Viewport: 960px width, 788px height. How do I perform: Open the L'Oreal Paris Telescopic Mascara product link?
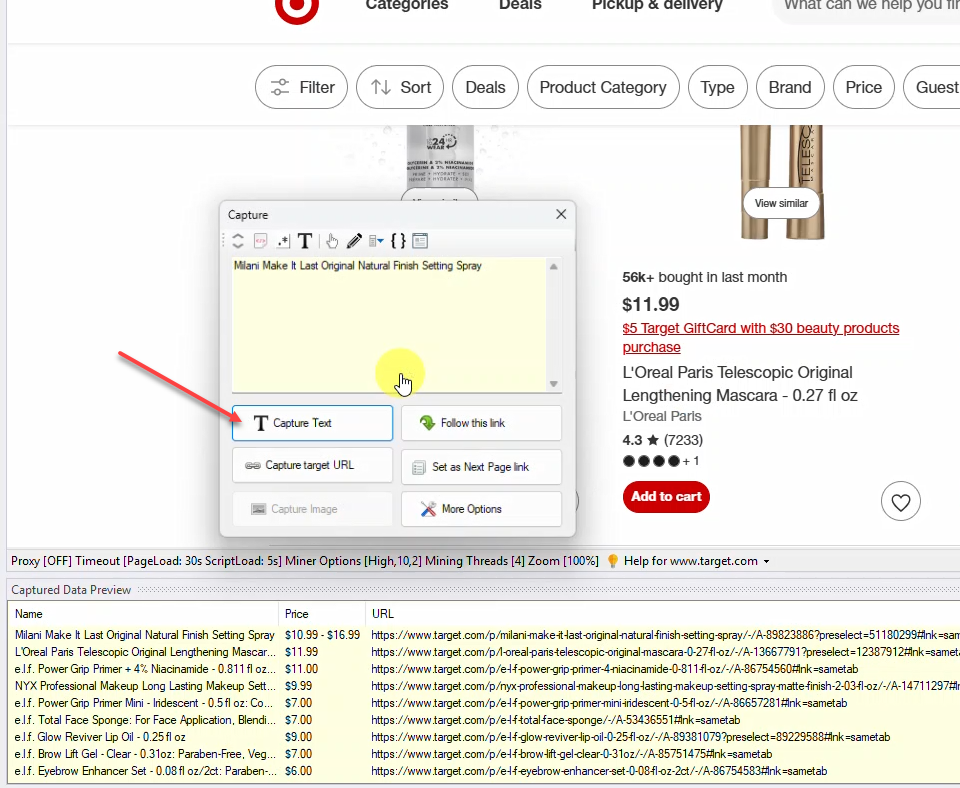[740, 384]
